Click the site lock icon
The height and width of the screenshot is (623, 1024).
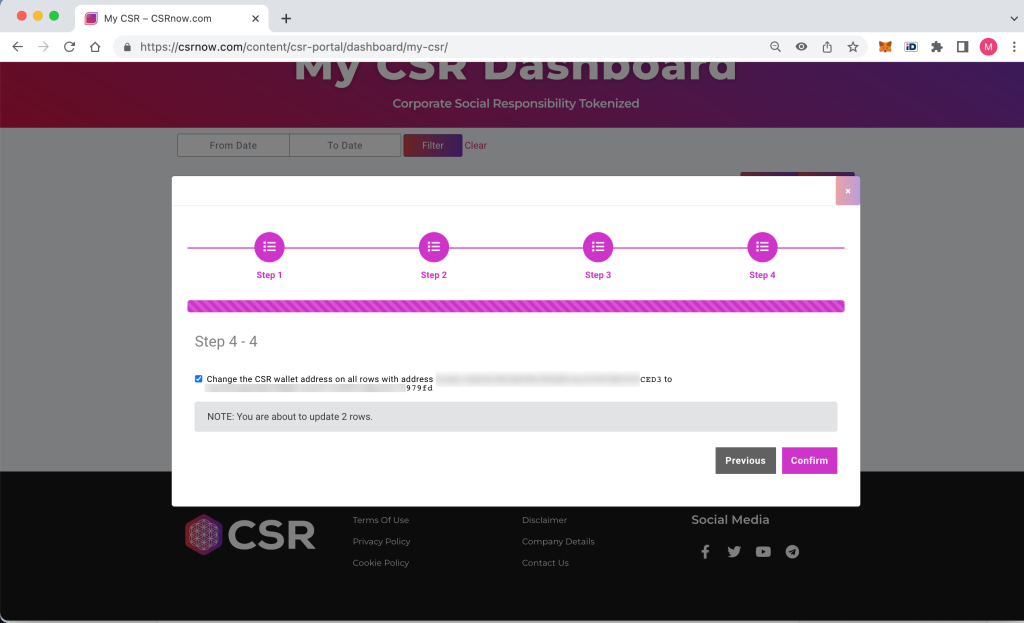(127, 47)
